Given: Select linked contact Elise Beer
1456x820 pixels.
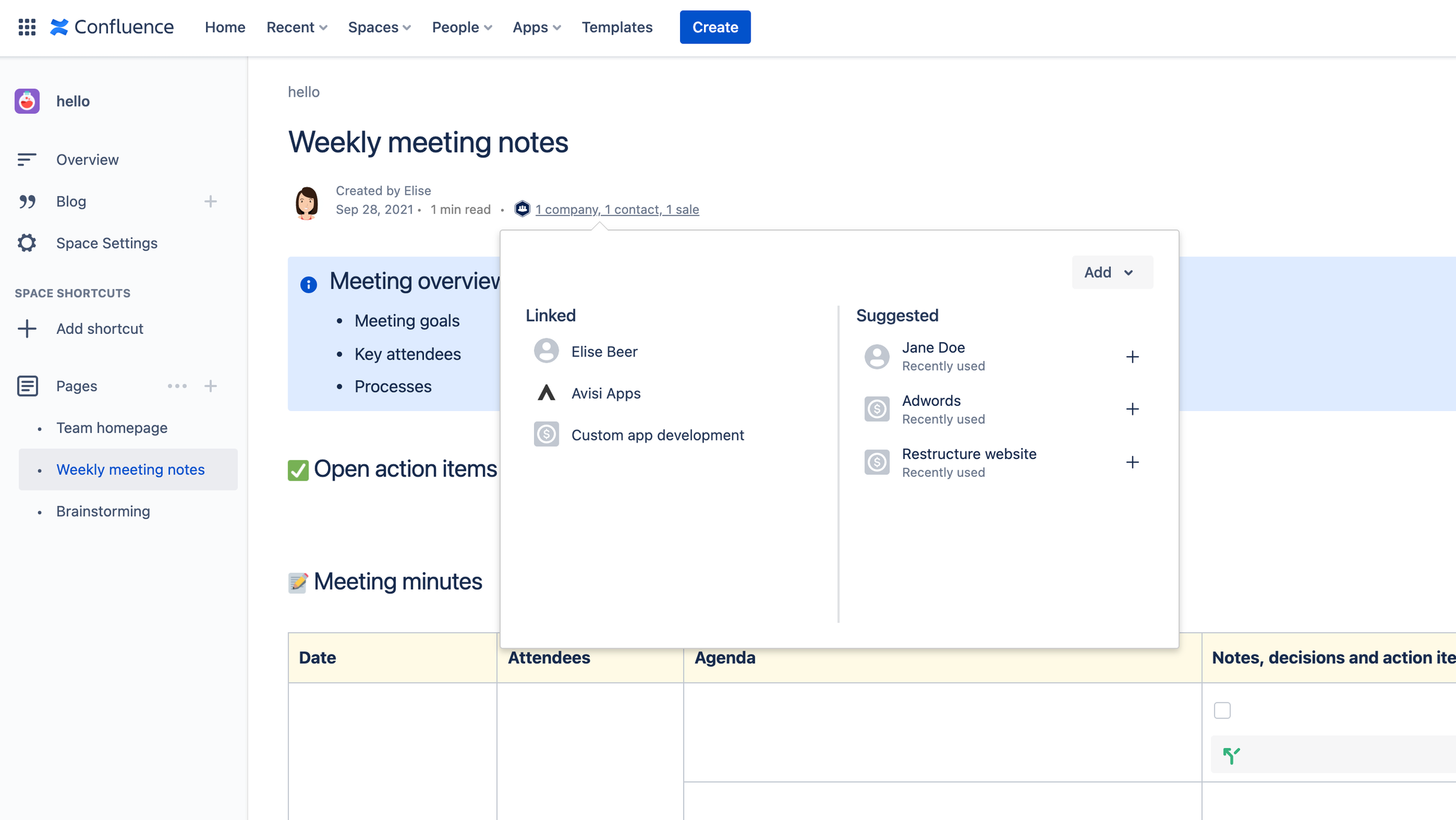Looking at the screenshot, I should point(604,352).
